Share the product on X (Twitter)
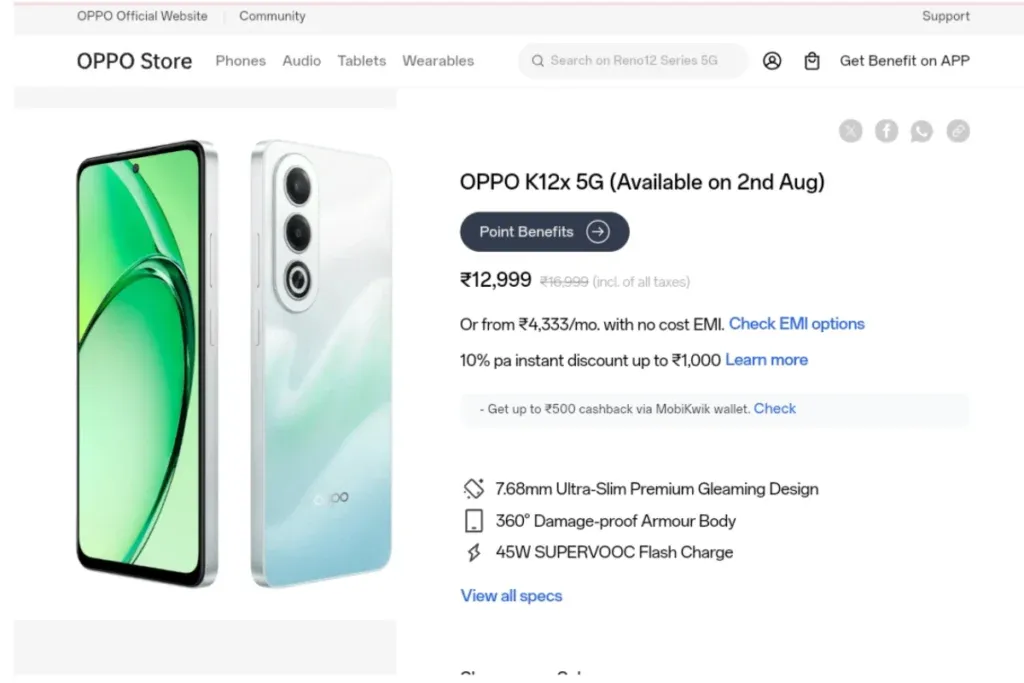The image size is (1024, 683). (850, 131)
